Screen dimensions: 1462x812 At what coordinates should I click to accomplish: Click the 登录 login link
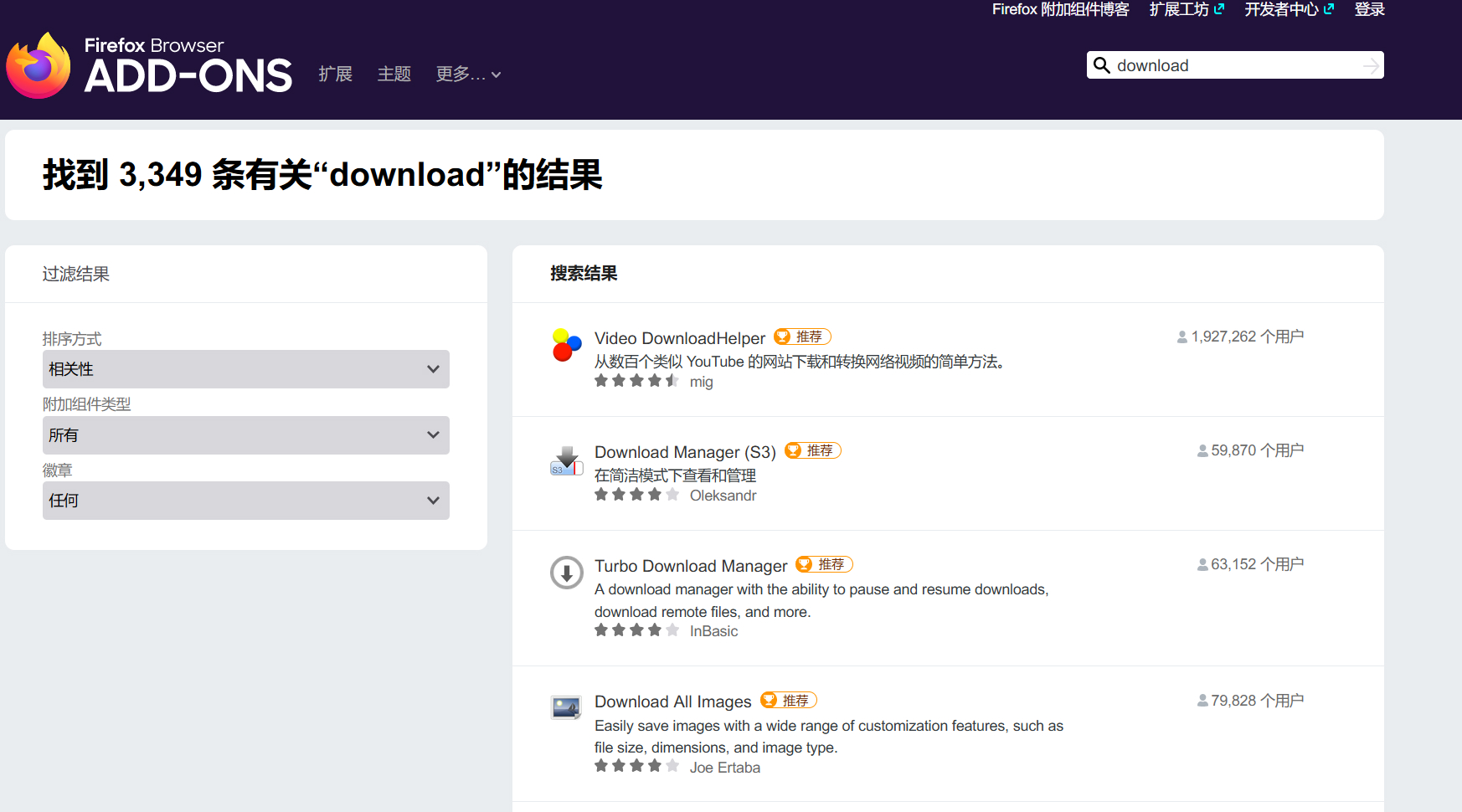pyautogui.click(x=1369, y=10)
